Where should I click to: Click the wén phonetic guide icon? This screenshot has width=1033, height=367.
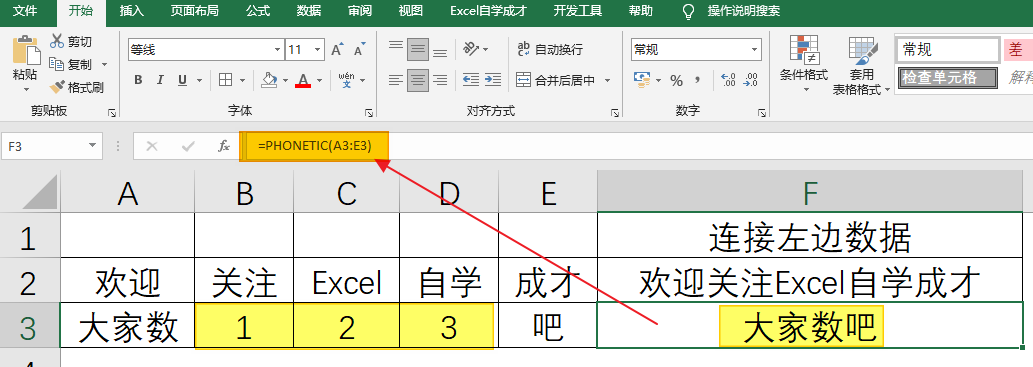coord(347,80)
